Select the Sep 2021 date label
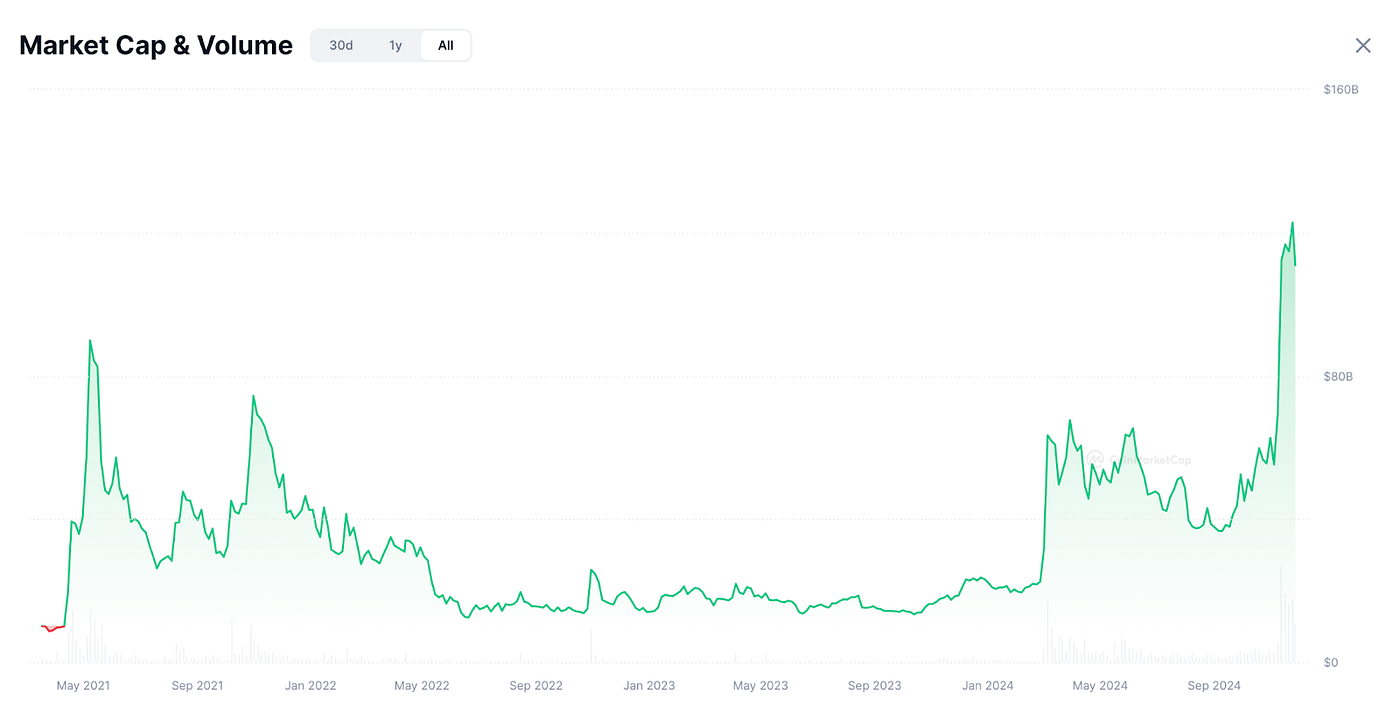This screenshot has width=1400, height=726. click(197, 685)
